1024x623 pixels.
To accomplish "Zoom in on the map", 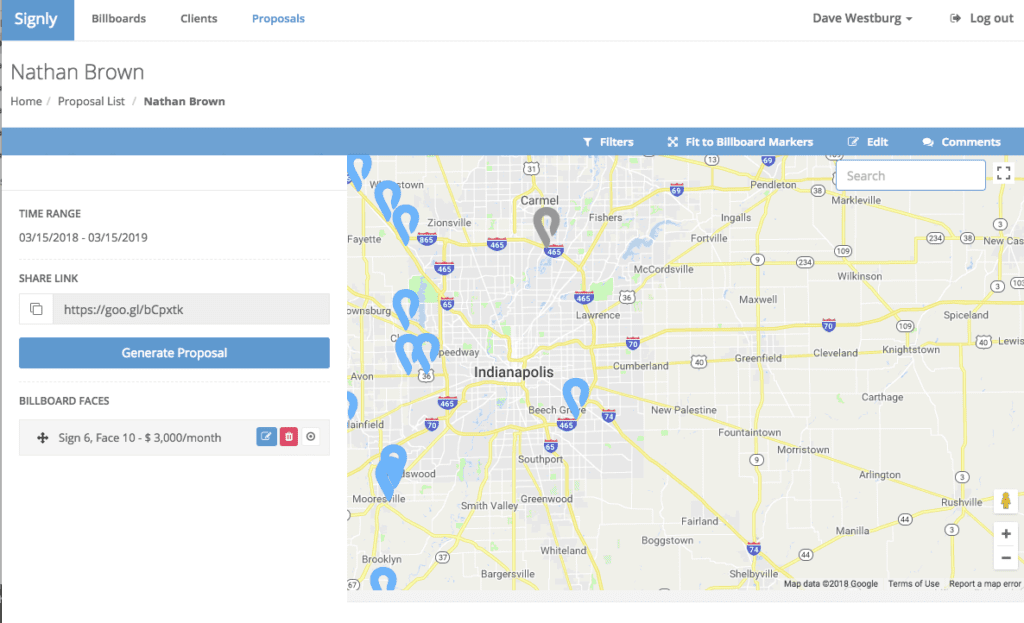I will point(1006,534).
